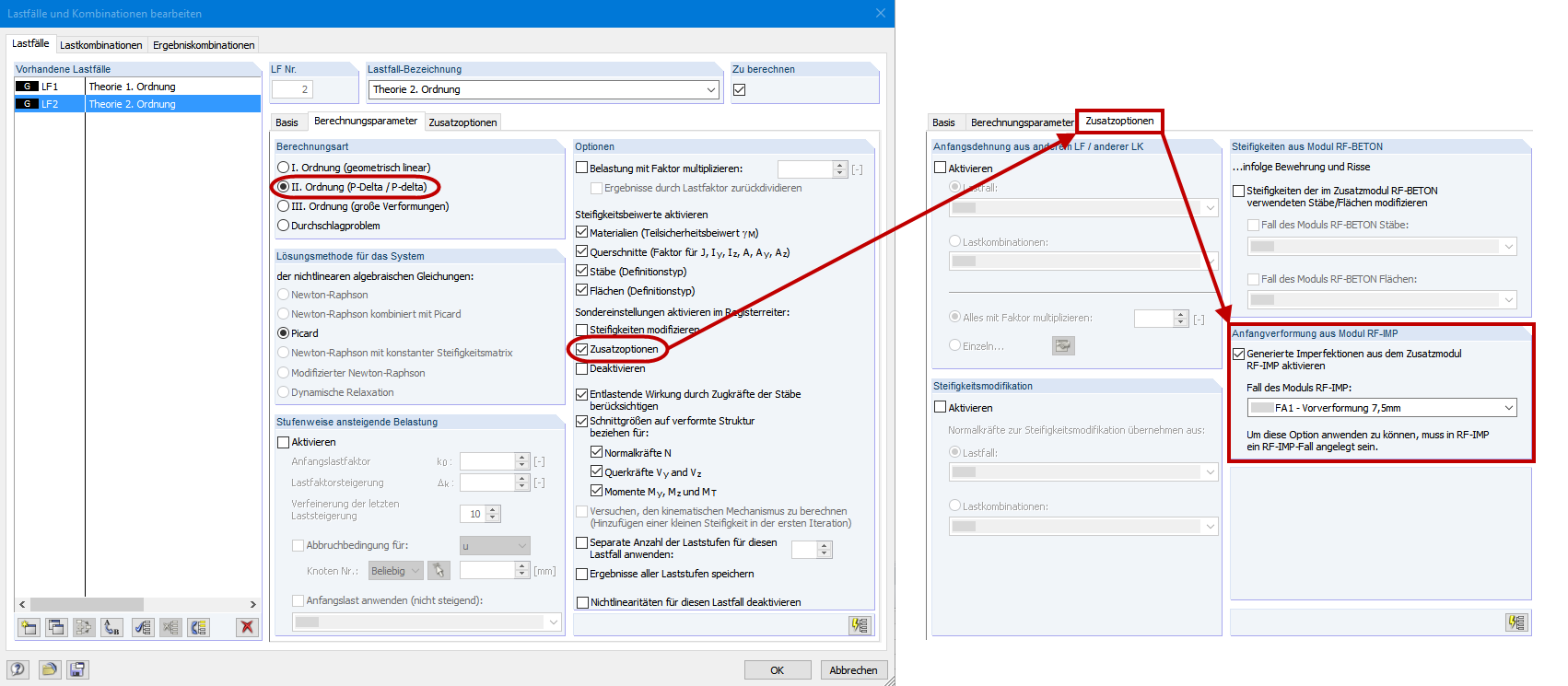Activate Stufenweise ansteigende Belastung checkbox
The image size is (1568, 686).
(283, 442)
